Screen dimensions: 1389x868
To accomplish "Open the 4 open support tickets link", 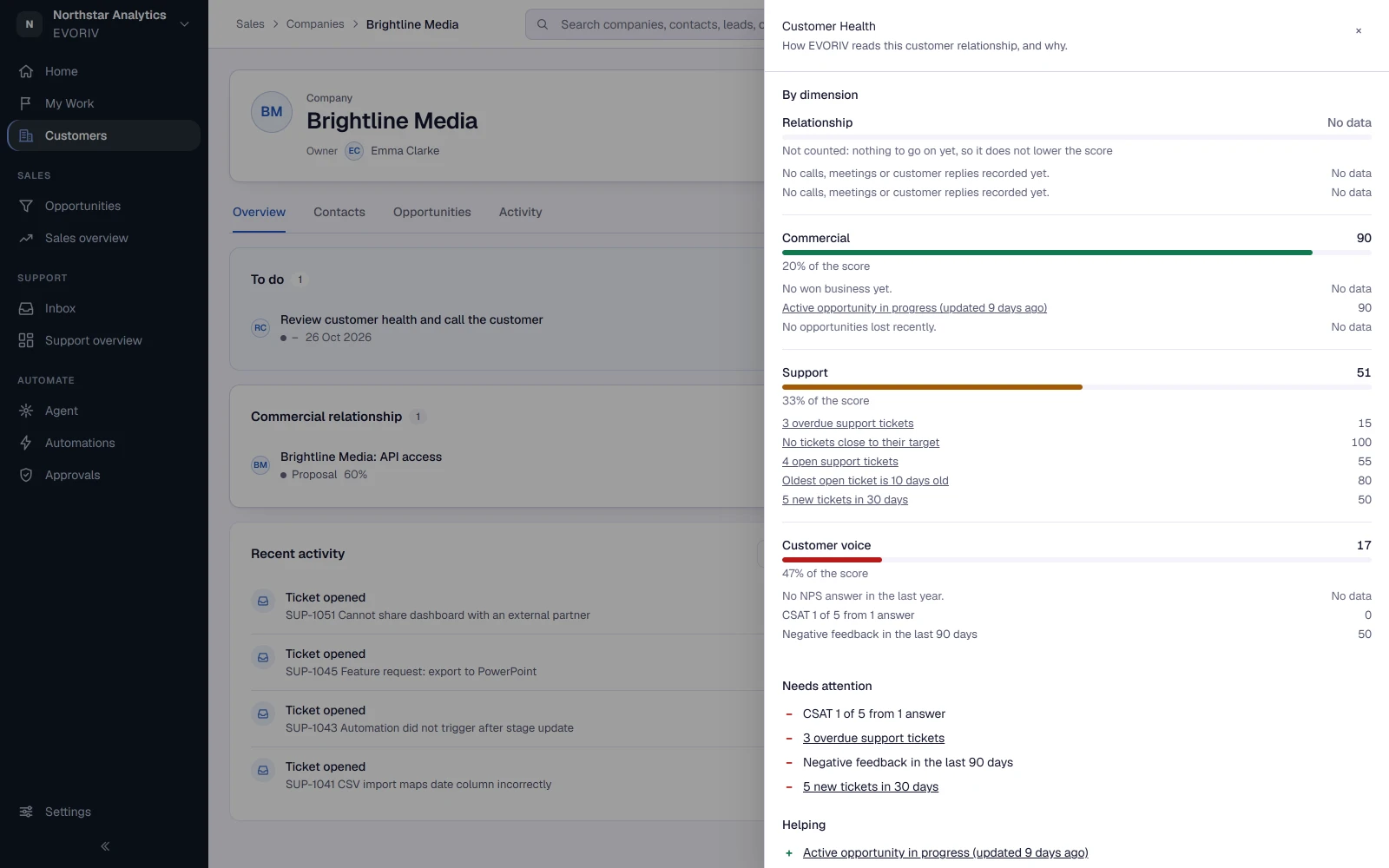I will coord(840,462).
